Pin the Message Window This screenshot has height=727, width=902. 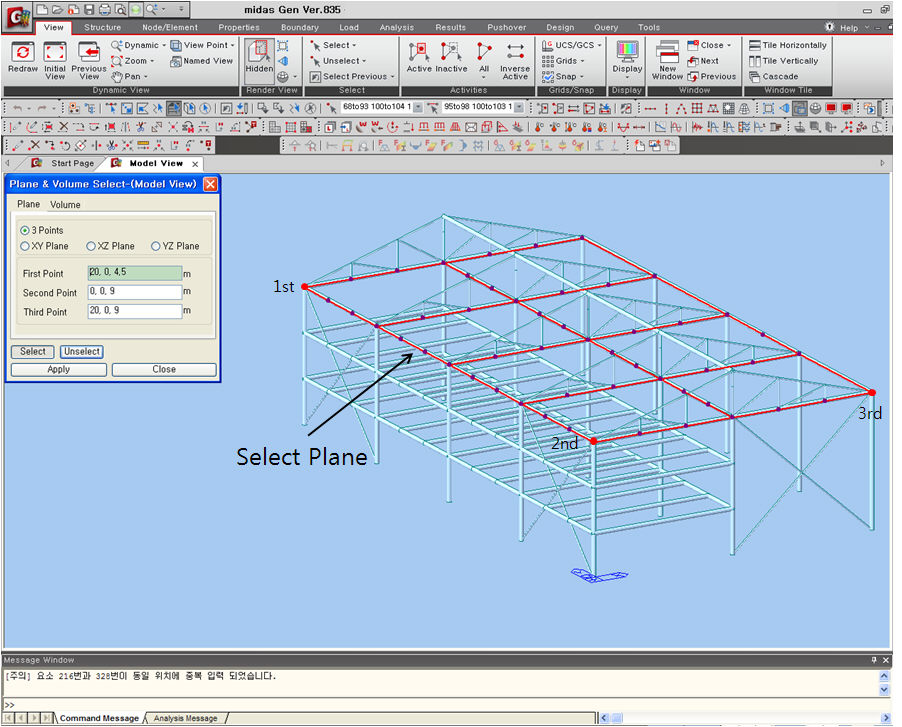click(874, 660)
